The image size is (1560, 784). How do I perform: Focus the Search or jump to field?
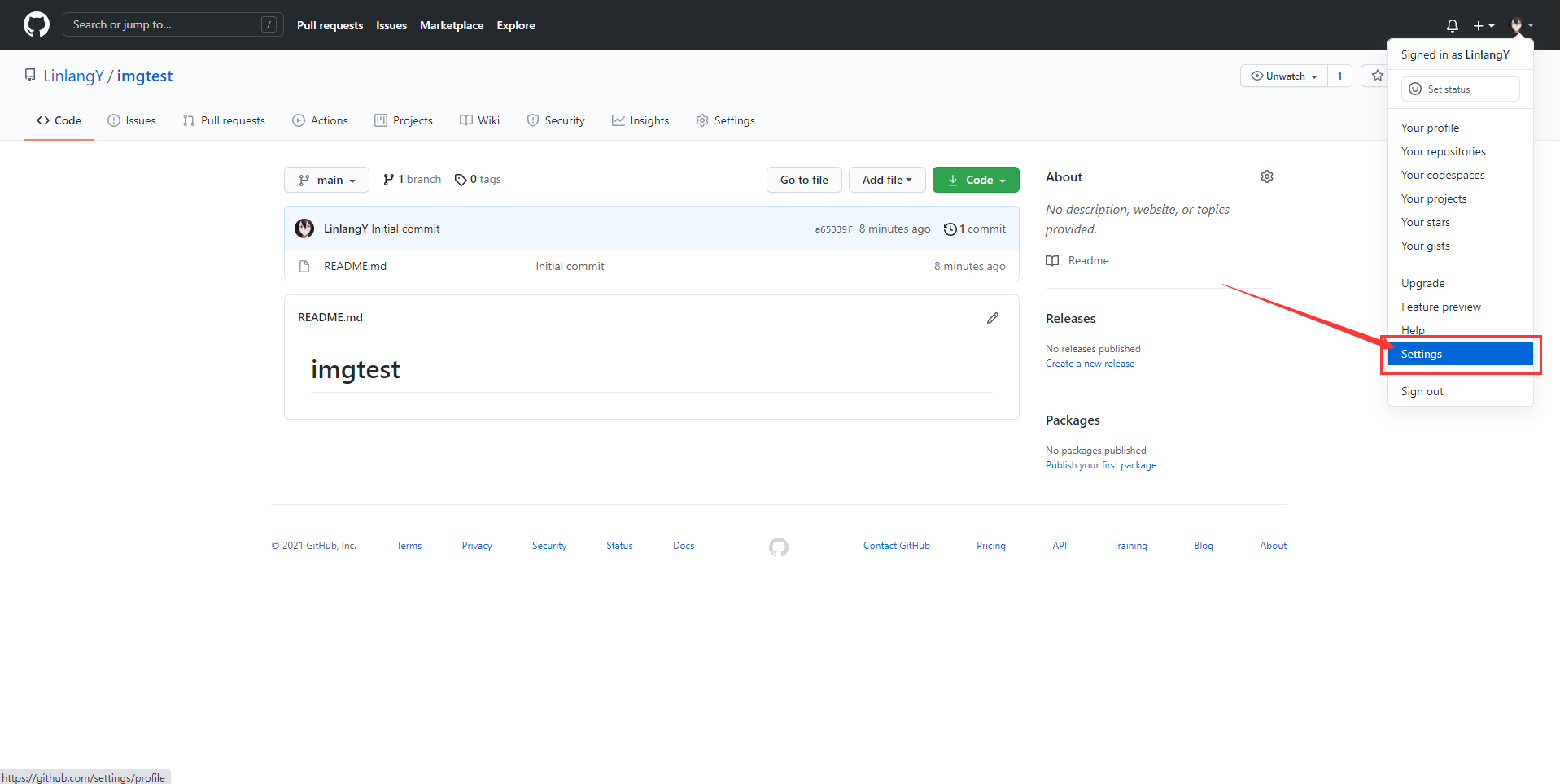[x=173, y=24]
